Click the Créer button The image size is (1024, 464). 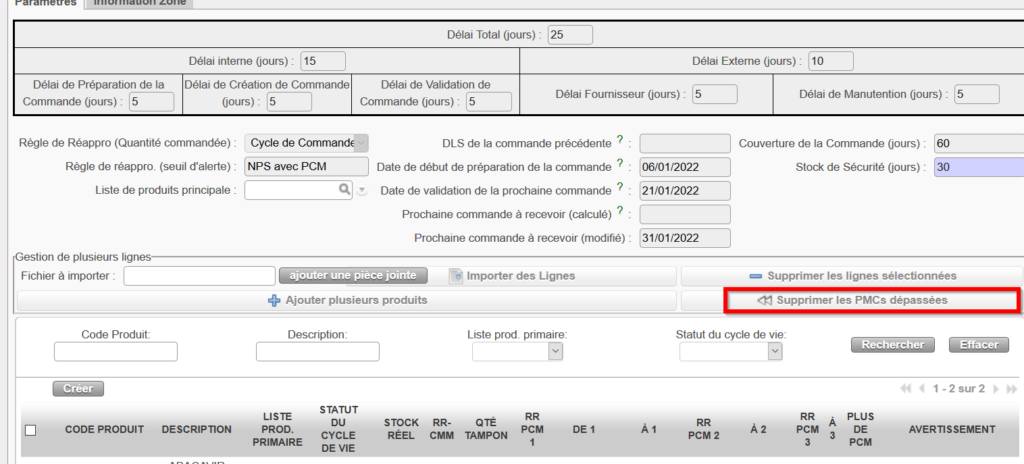[x=78, y=389]
